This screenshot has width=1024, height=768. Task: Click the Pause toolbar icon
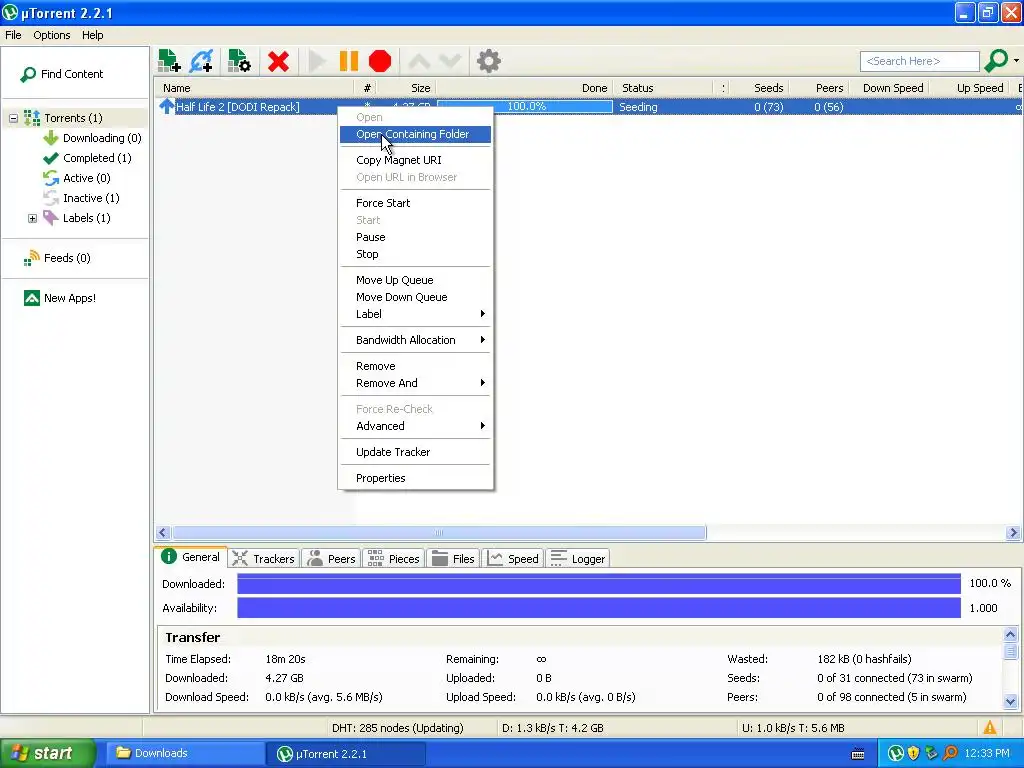[349, 61]
